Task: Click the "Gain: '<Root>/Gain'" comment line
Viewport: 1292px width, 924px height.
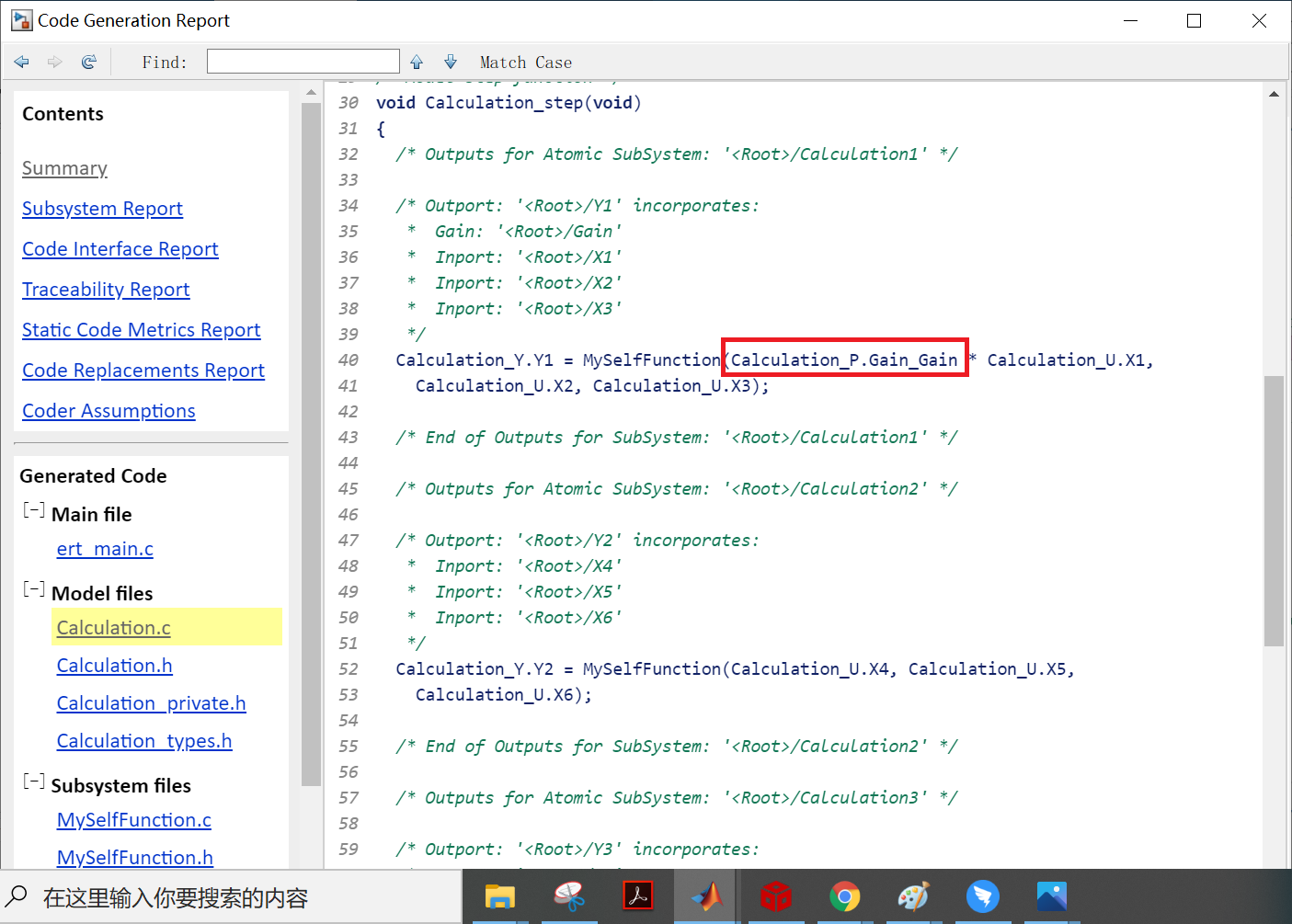Action: tap(528, 231)
